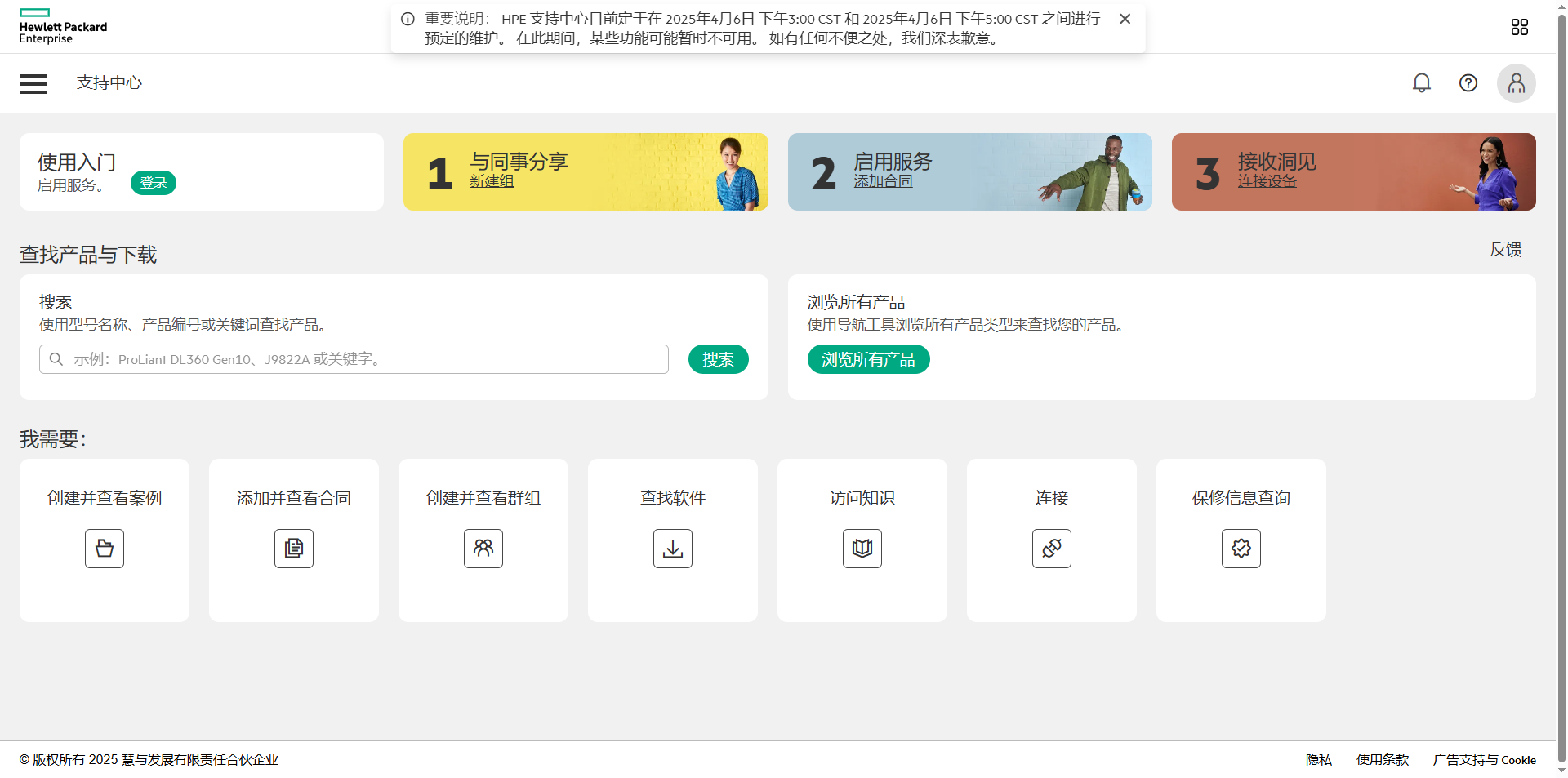The height and width of the screenshot is (778, 1568).
Task: Click the 新建组 link
Action: (492, 181)
